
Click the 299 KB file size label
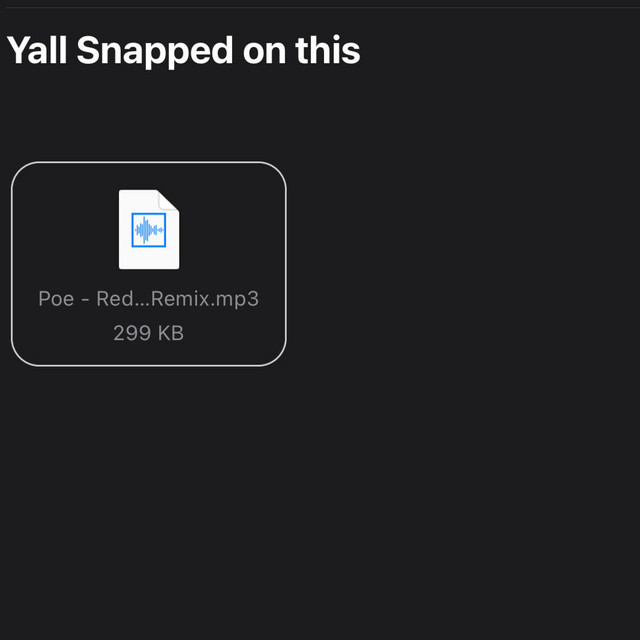click(x=148, y=333)
